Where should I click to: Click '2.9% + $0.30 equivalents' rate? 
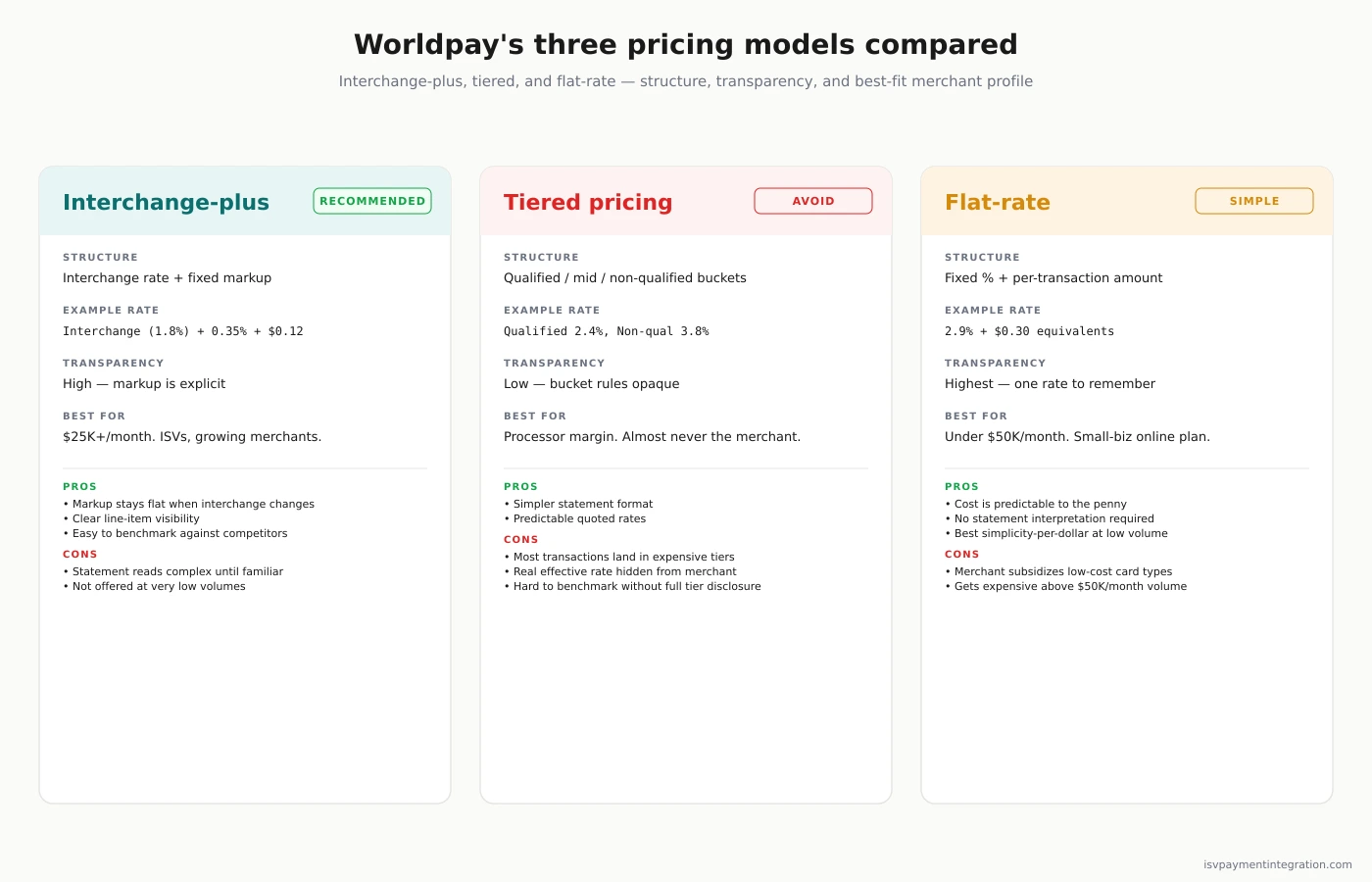tap(1029, 331)
